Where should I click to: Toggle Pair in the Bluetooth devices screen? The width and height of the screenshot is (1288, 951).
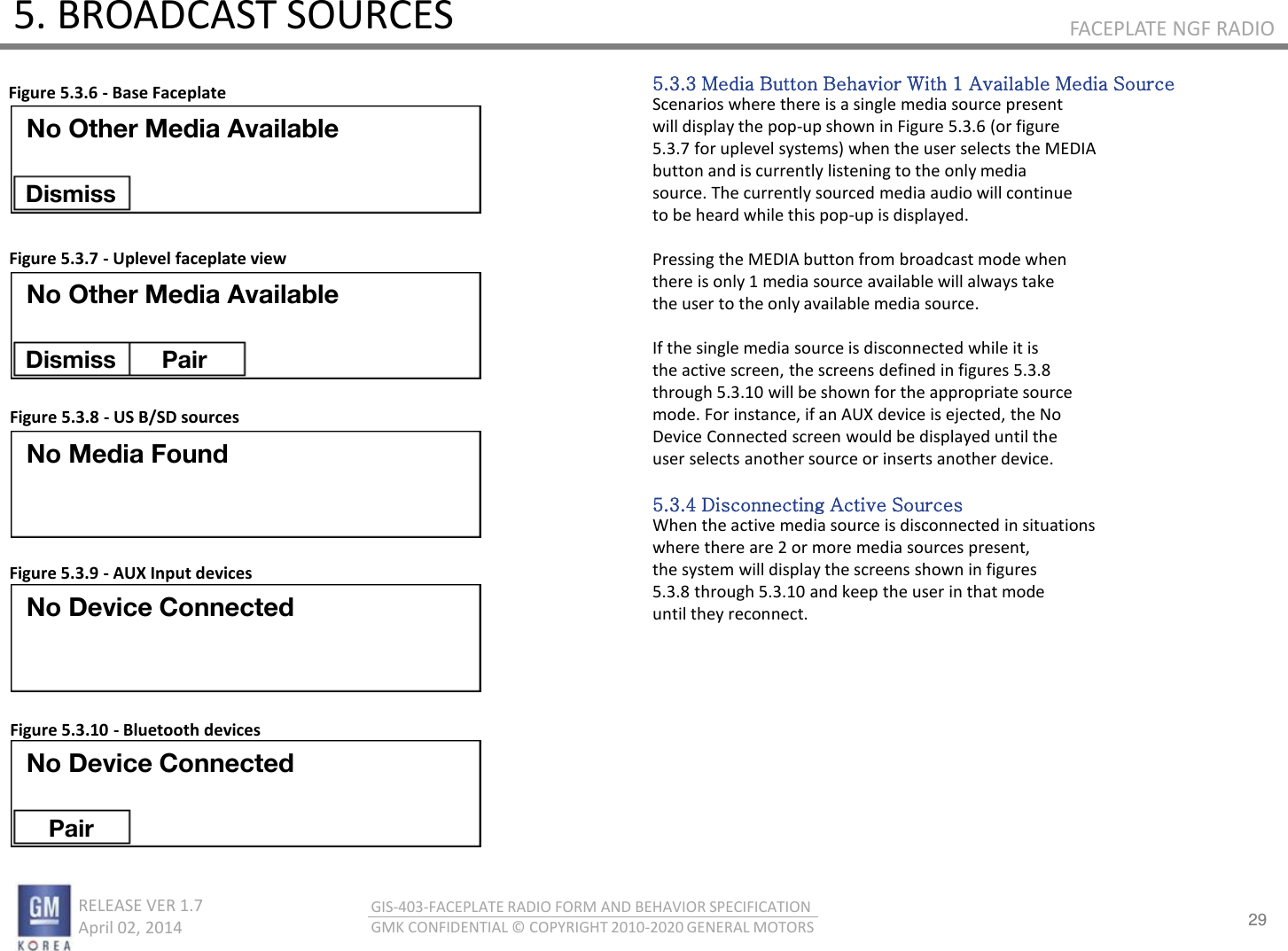point(71,827)
